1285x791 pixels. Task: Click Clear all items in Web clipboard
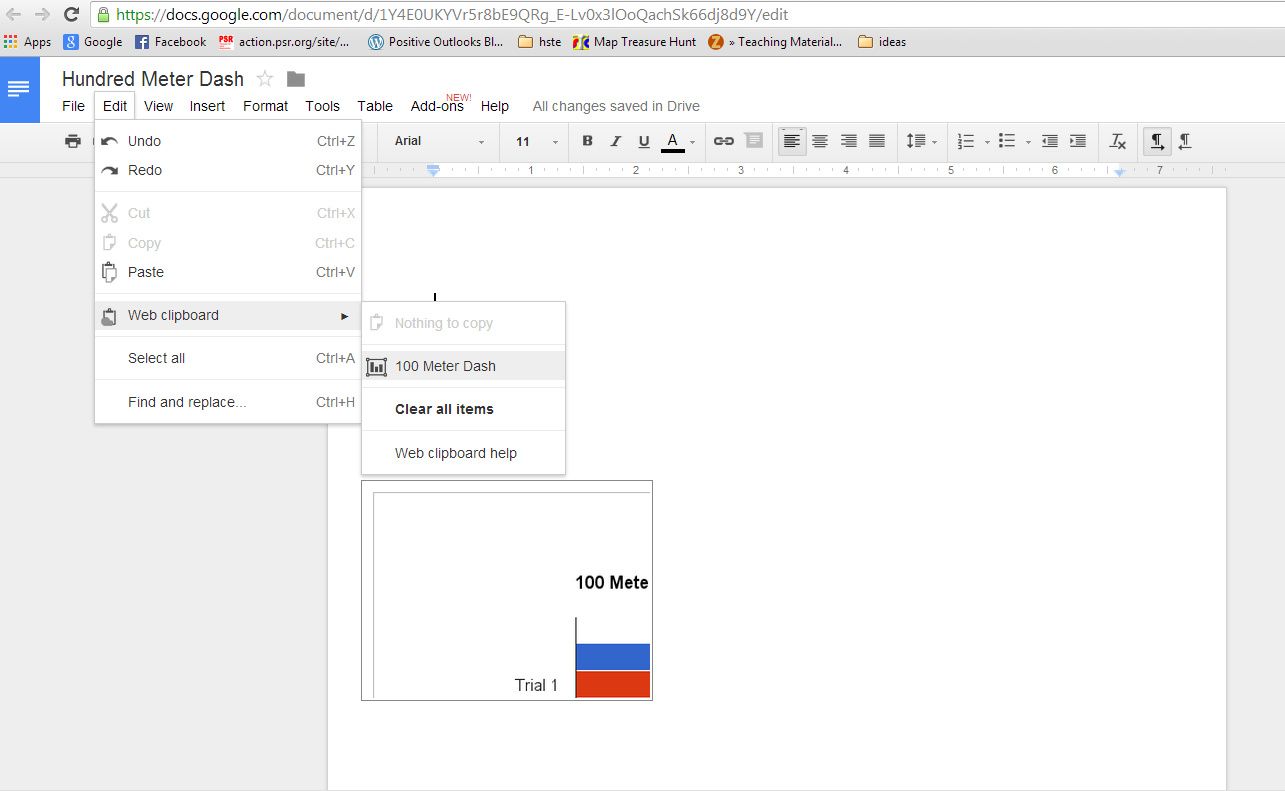click(463, 409)
